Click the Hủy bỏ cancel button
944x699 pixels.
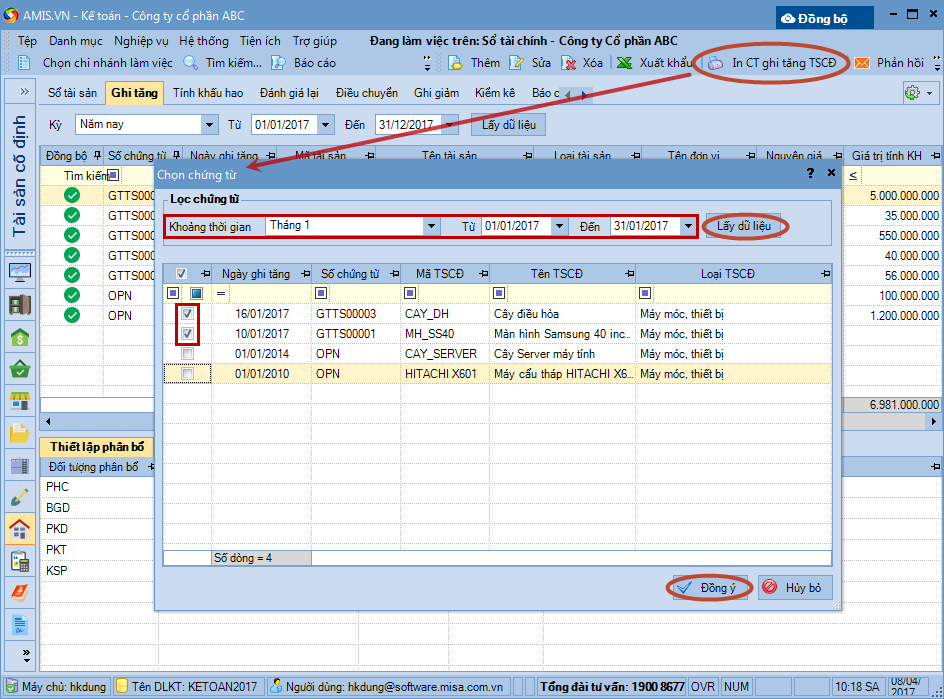(794, 588)
